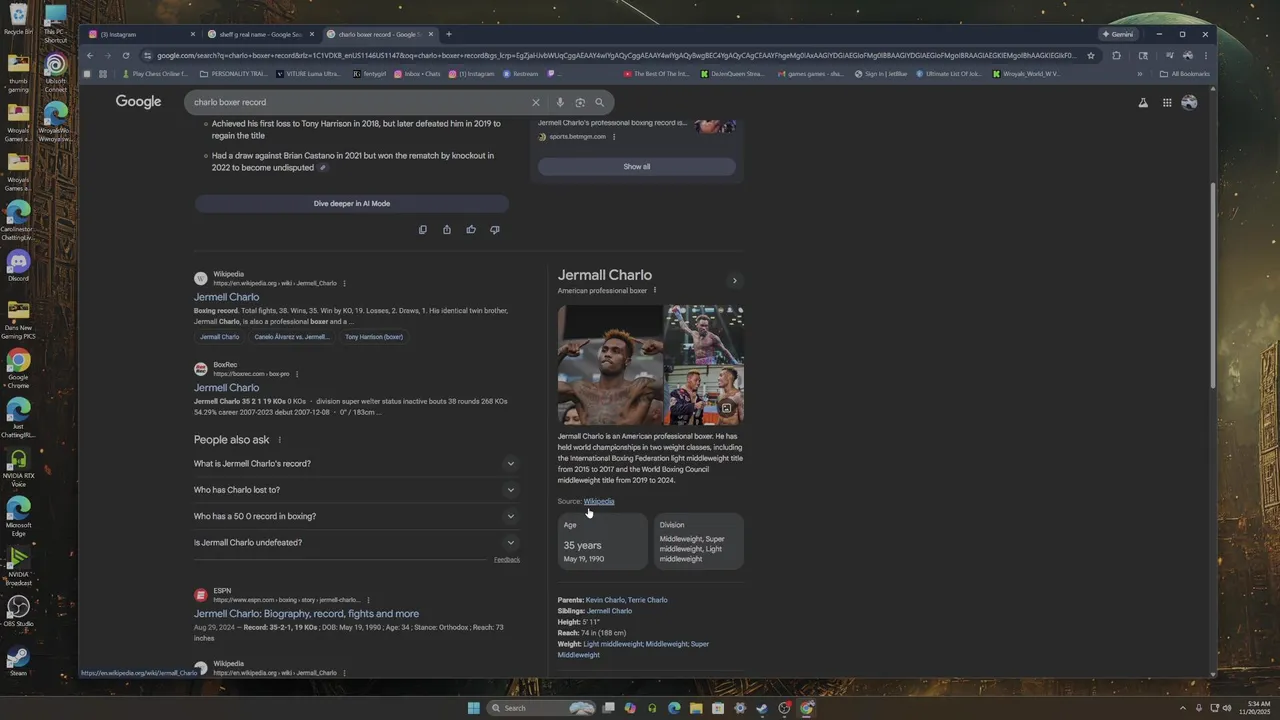Open Steam desktop shortcut
1280x720 pixels.
tap(18, 660)
